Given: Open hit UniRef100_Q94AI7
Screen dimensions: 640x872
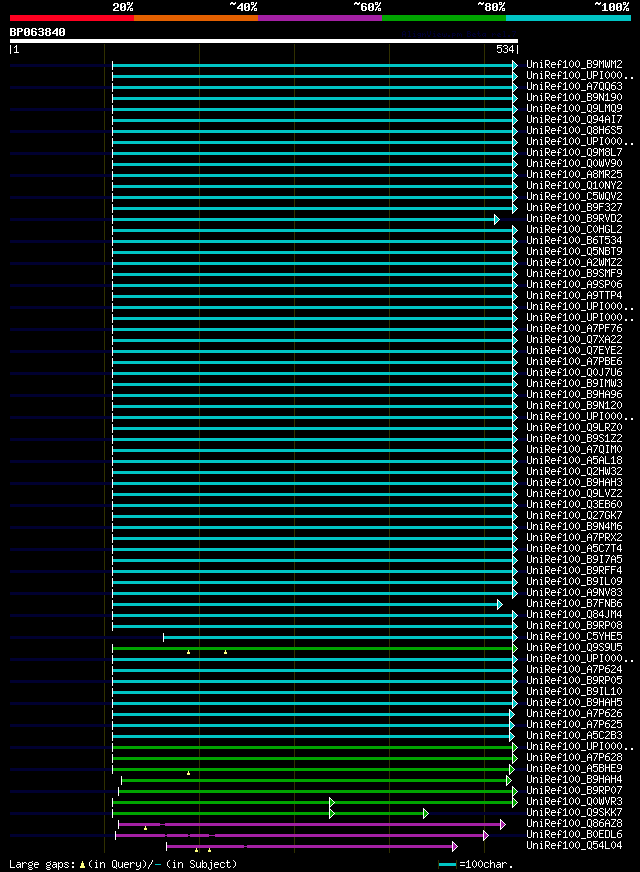Looking at the screenshot, I should (x=574, y=120).
